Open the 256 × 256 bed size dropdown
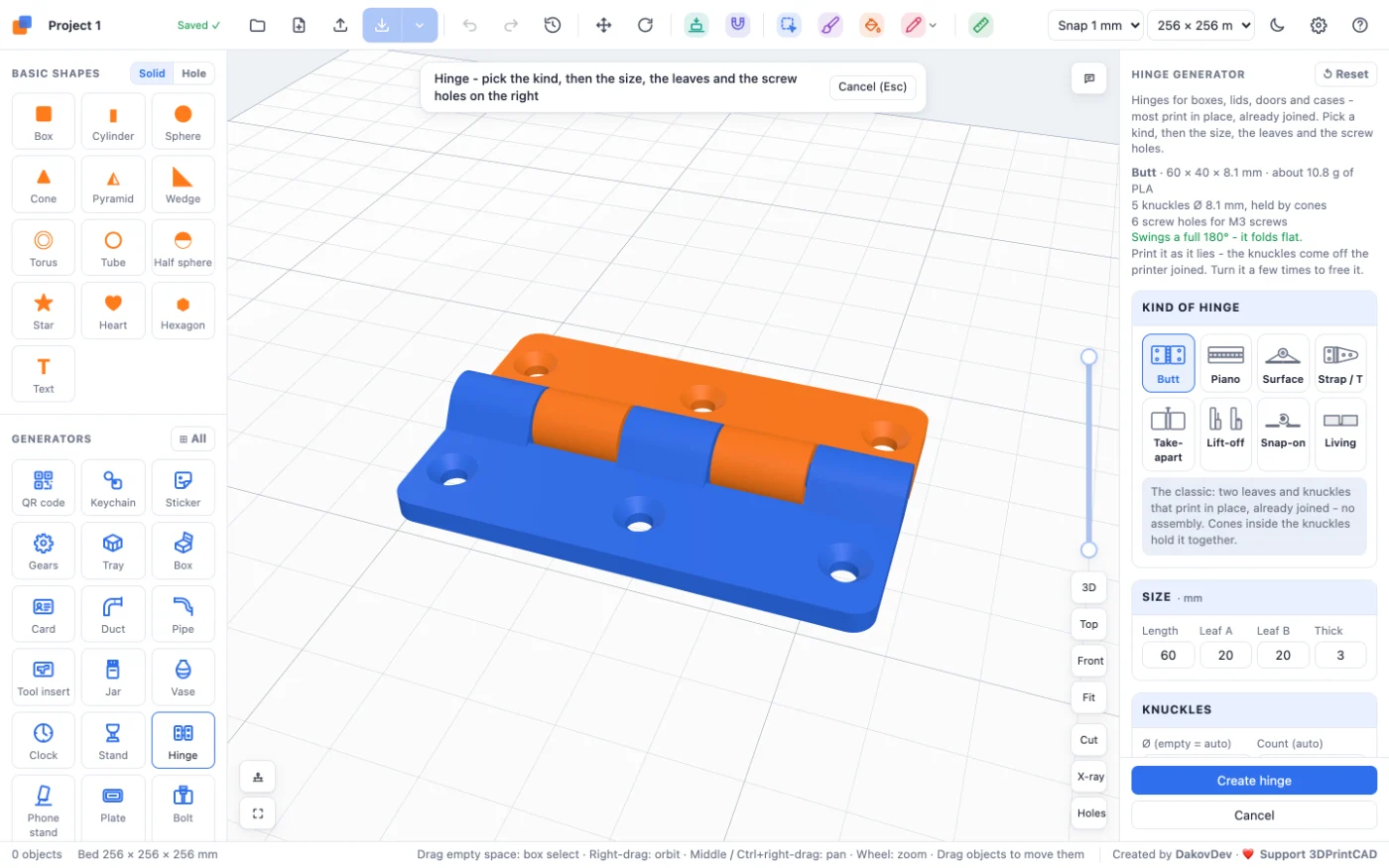The width and height of the screenshot is (1389, 868). [1200, 26]
